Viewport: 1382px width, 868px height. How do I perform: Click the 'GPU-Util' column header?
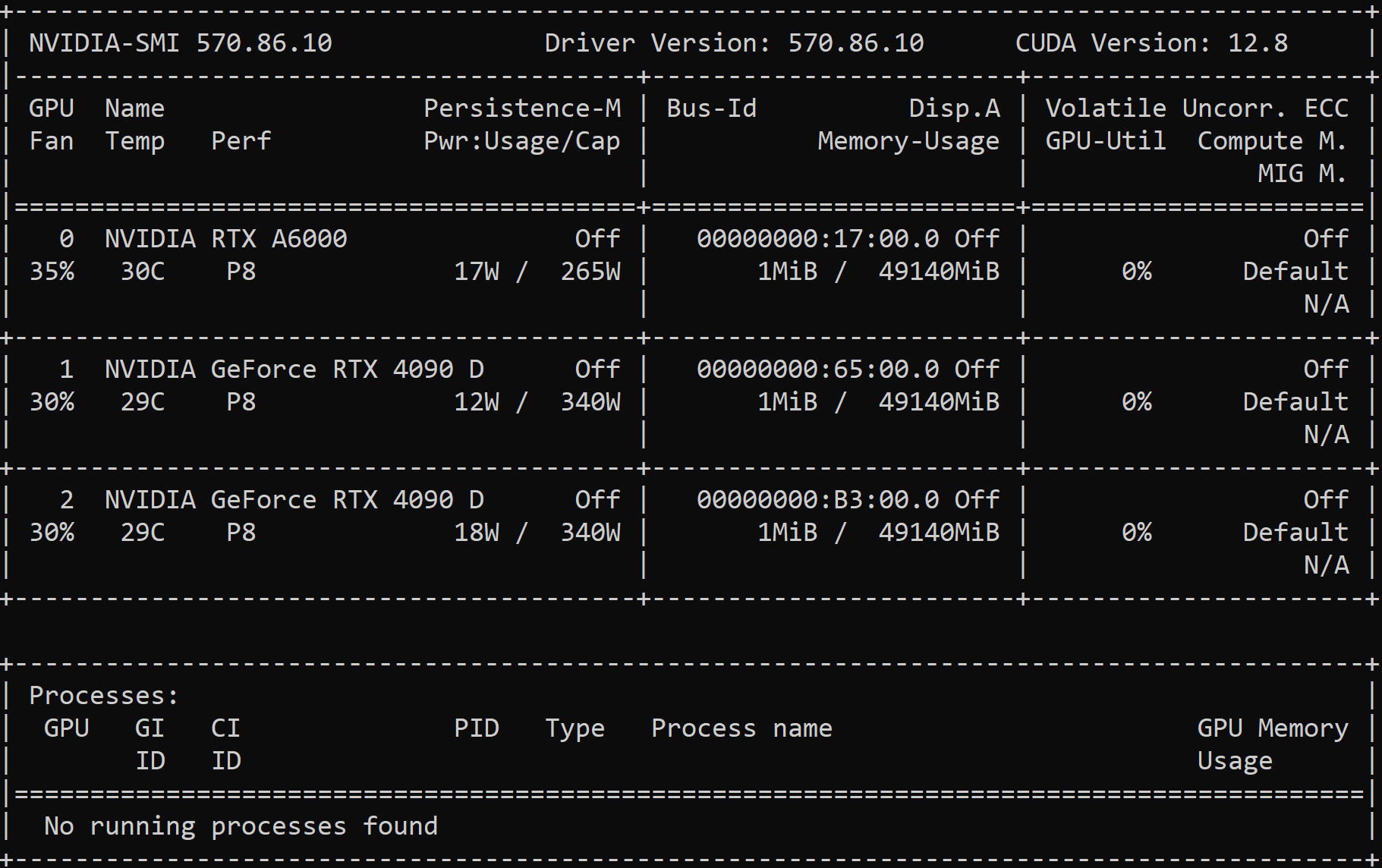[x=1107, y=140]
